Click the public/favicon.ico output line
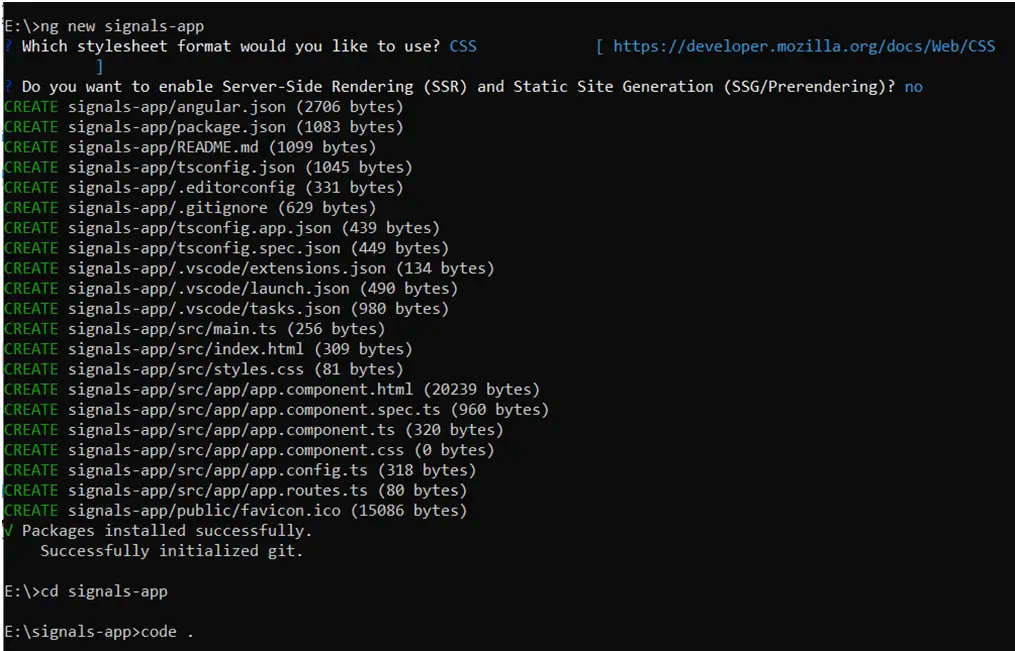 coord(267,510)
